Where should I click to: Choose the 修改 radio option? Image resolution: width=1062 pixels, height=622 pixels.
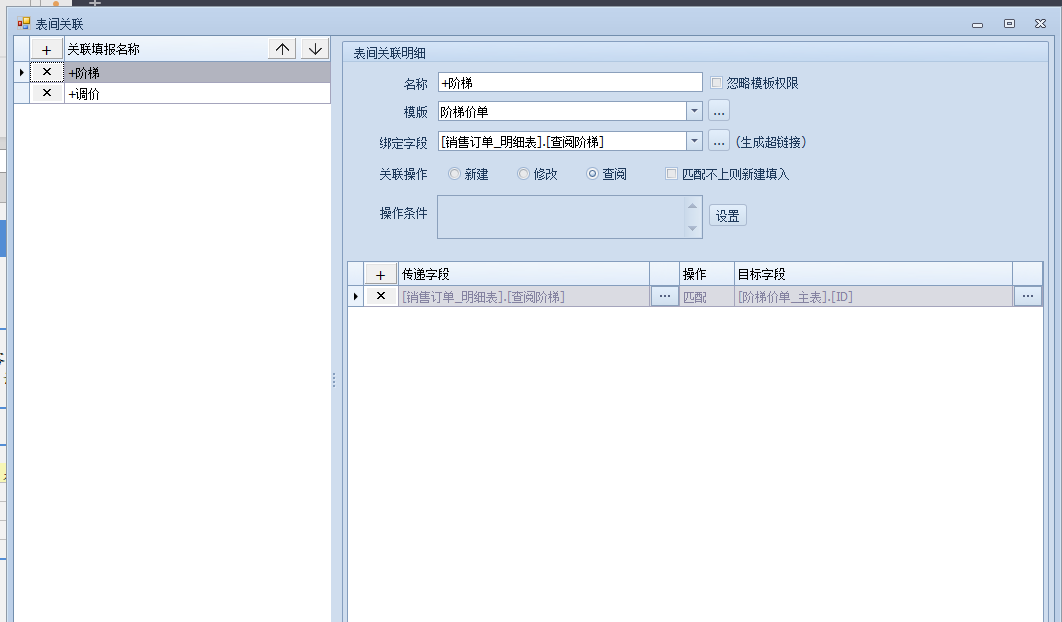[x=523, y=174]
